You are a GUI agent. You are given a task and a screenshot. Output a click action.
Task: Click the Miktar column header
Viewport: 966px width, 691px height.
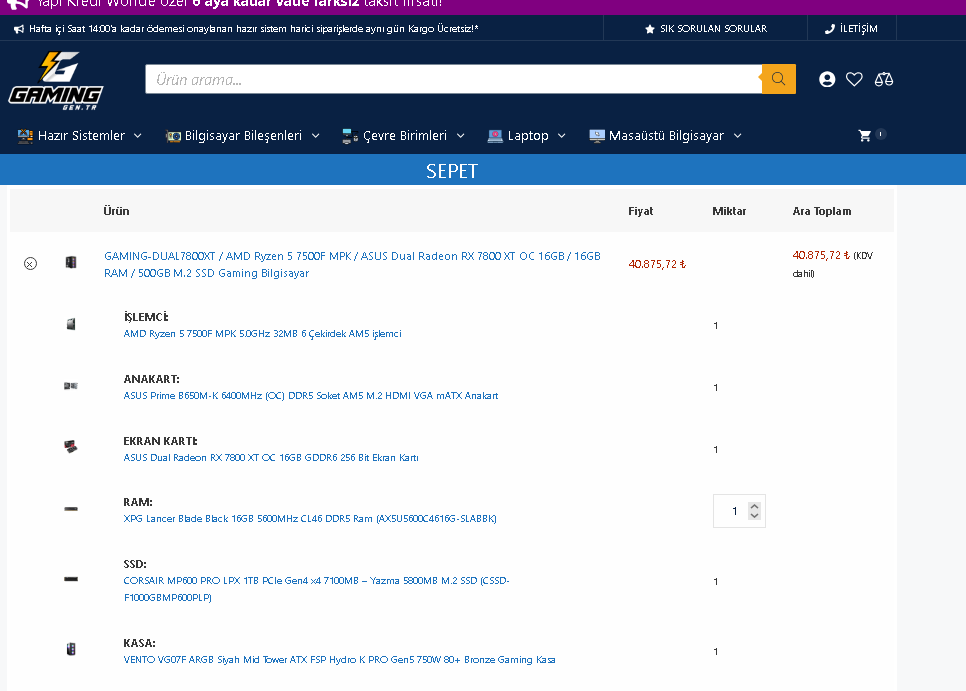pos(729,211)
